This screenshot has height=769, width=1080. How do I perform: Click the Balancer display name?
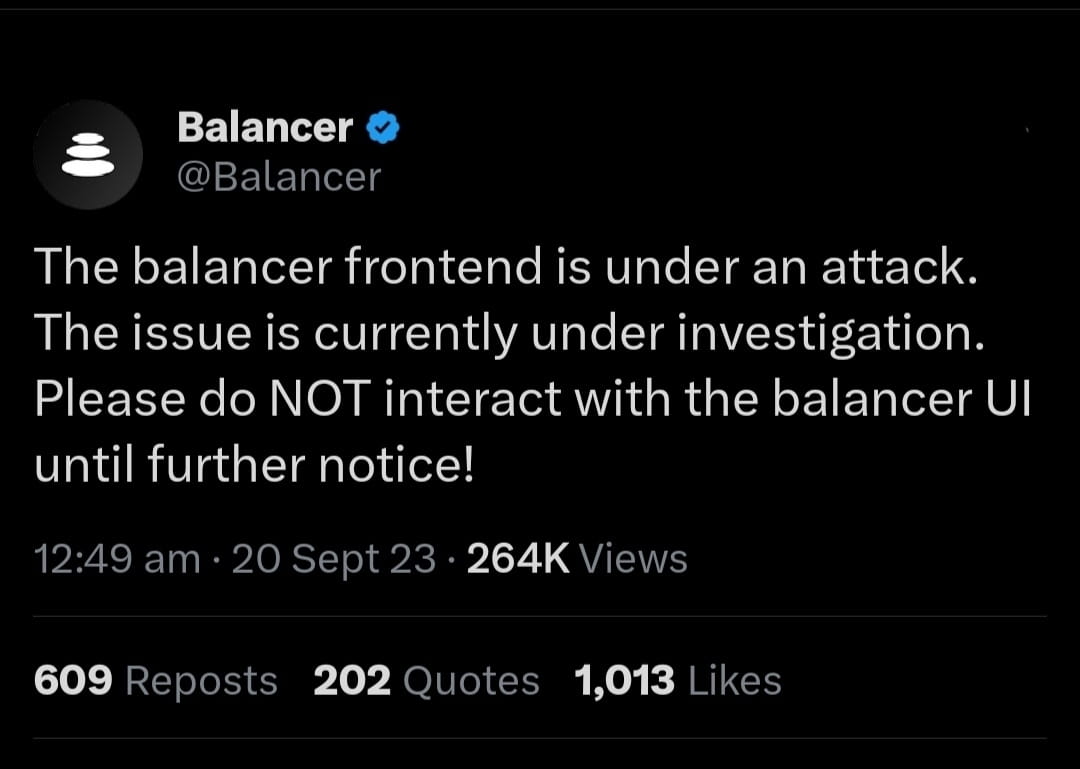click(264, 126)
